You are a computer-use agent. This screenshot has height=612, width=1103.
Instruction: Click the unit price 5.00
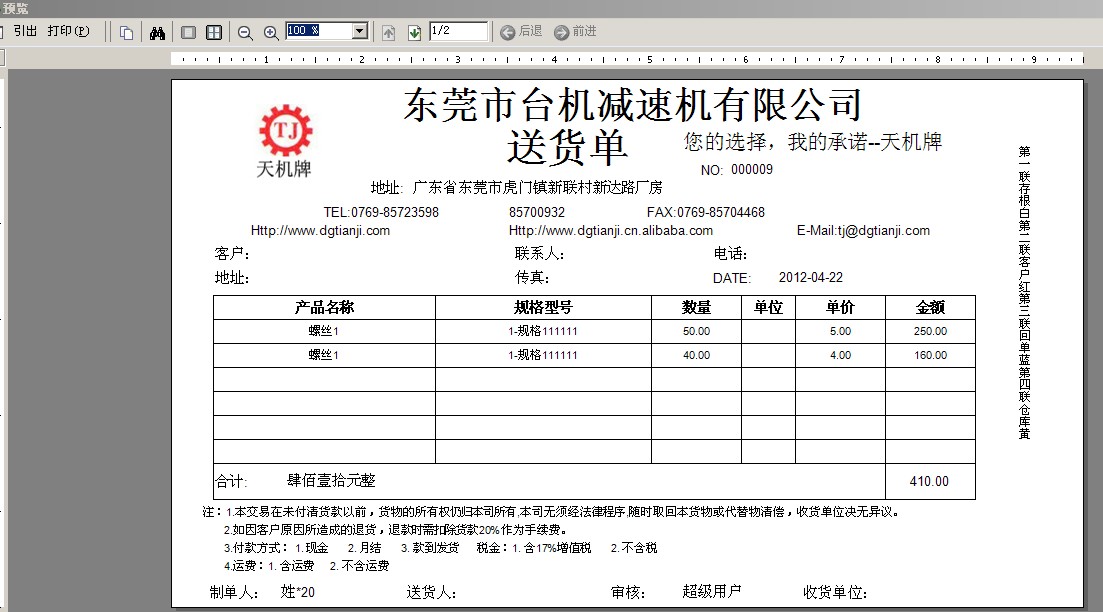coord(840,331)
